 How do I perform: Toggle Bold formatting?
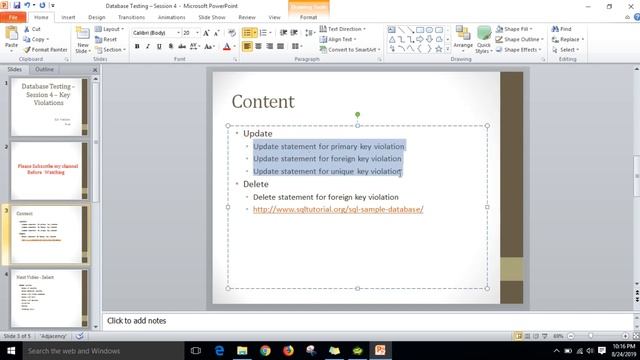(x=137, y=47)
